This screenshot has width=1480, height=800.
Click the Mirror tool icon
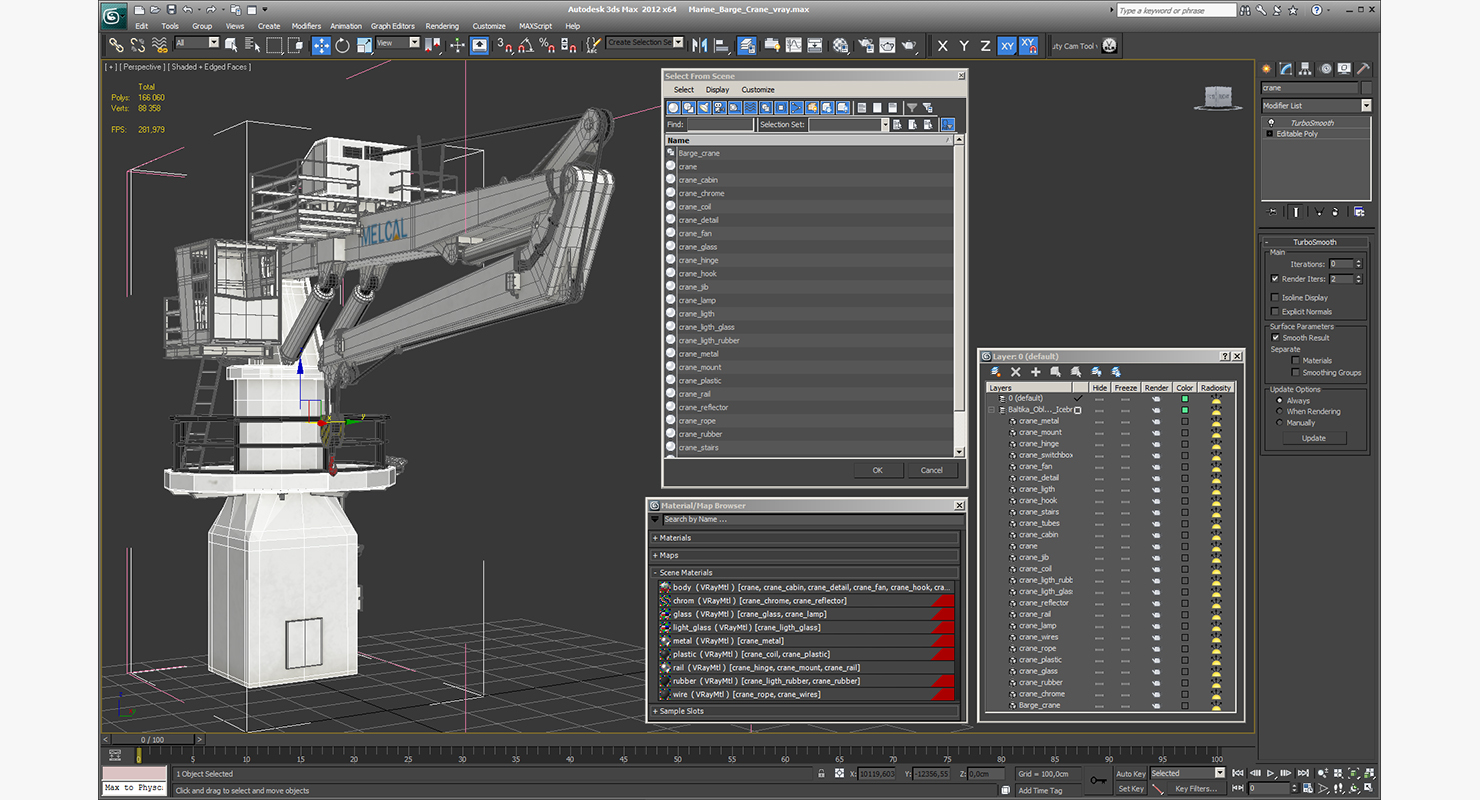(699, 45)
